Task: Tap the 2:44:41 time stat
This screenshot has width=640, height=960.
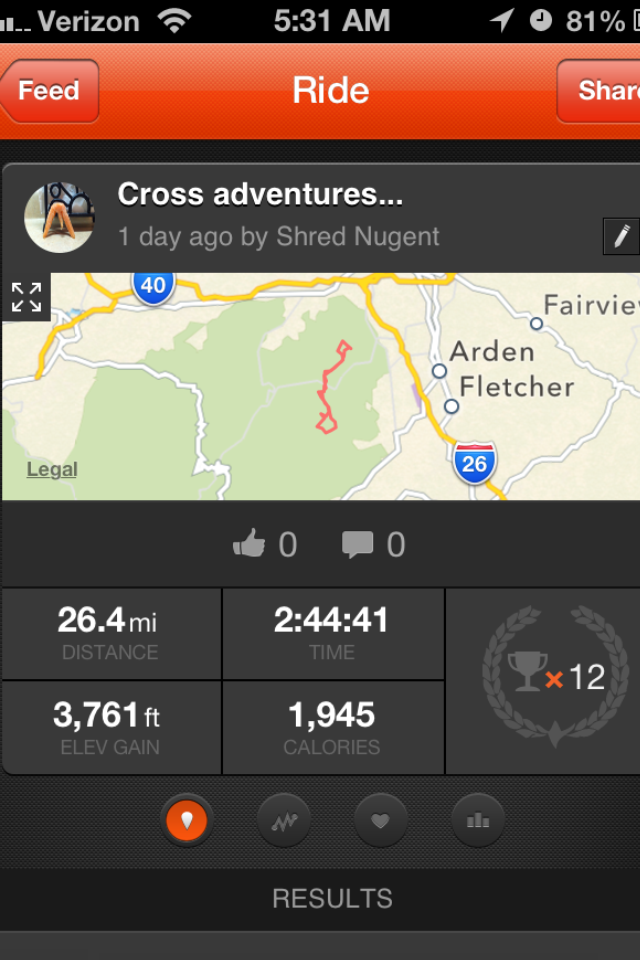Action: pos(331,634)
